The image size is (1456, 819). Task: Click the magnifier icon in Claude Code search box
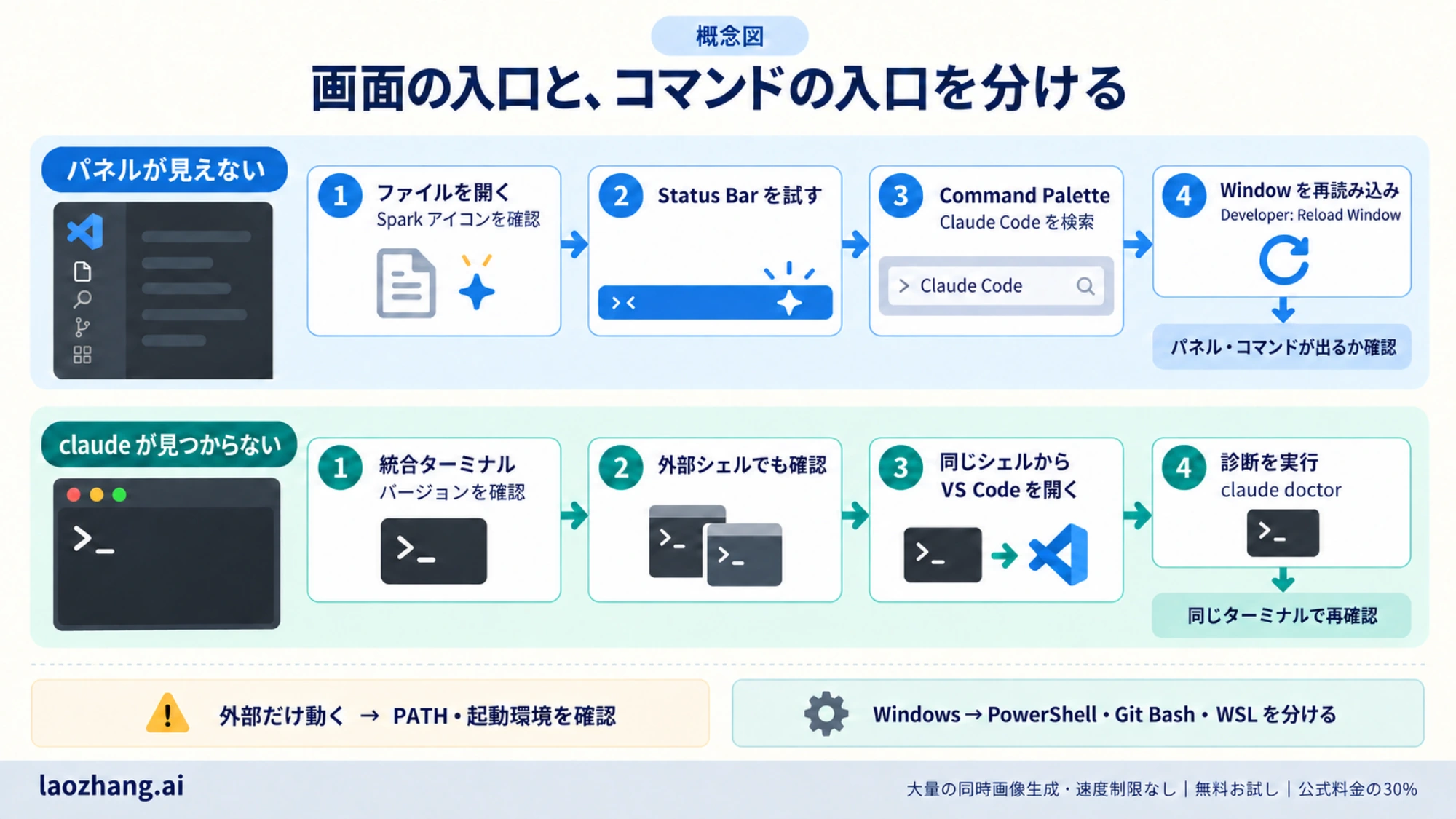(1085, 286)
